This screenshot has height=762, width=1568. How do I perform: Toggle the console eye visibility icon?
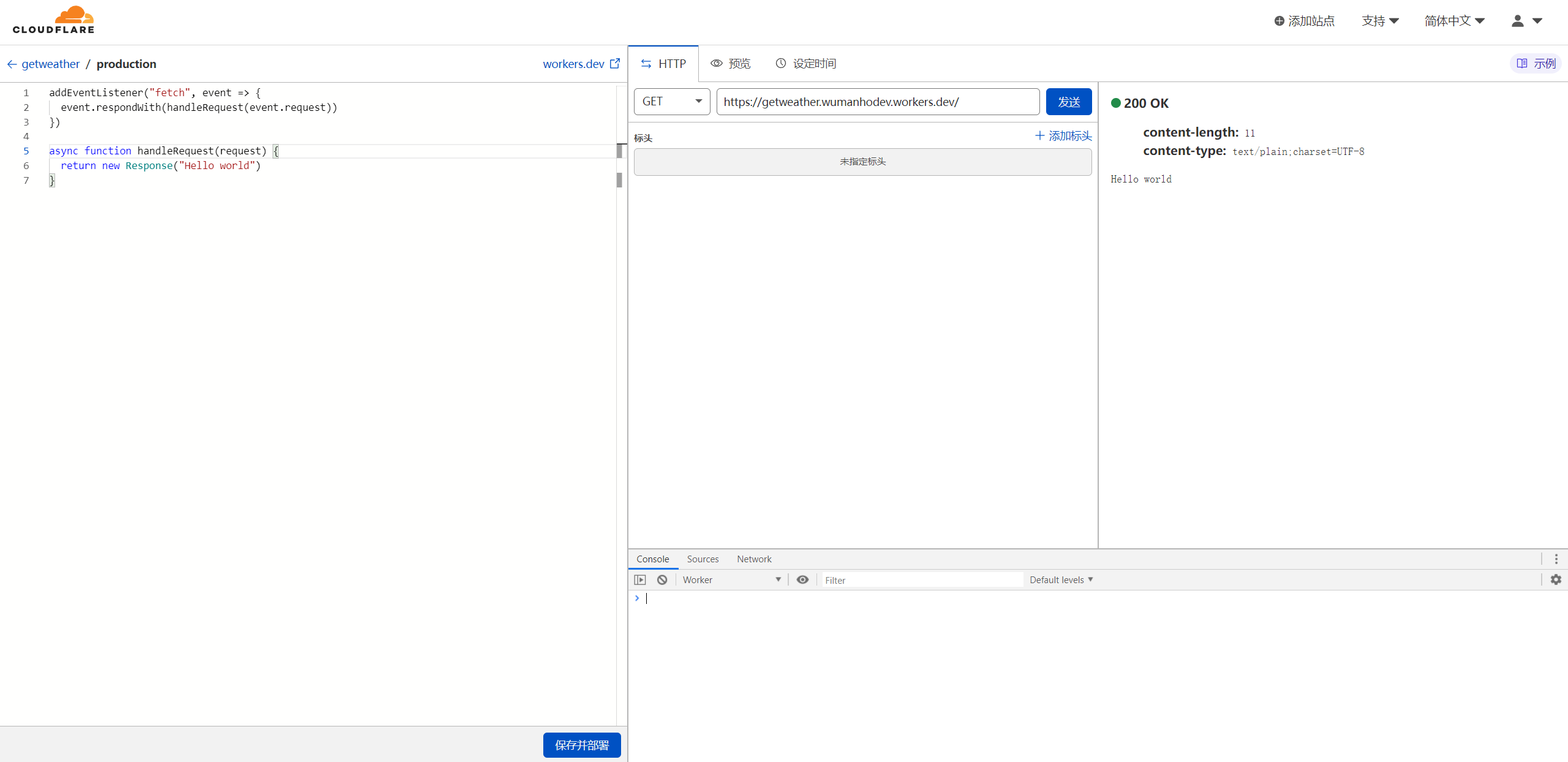click(x=802, y=579)
